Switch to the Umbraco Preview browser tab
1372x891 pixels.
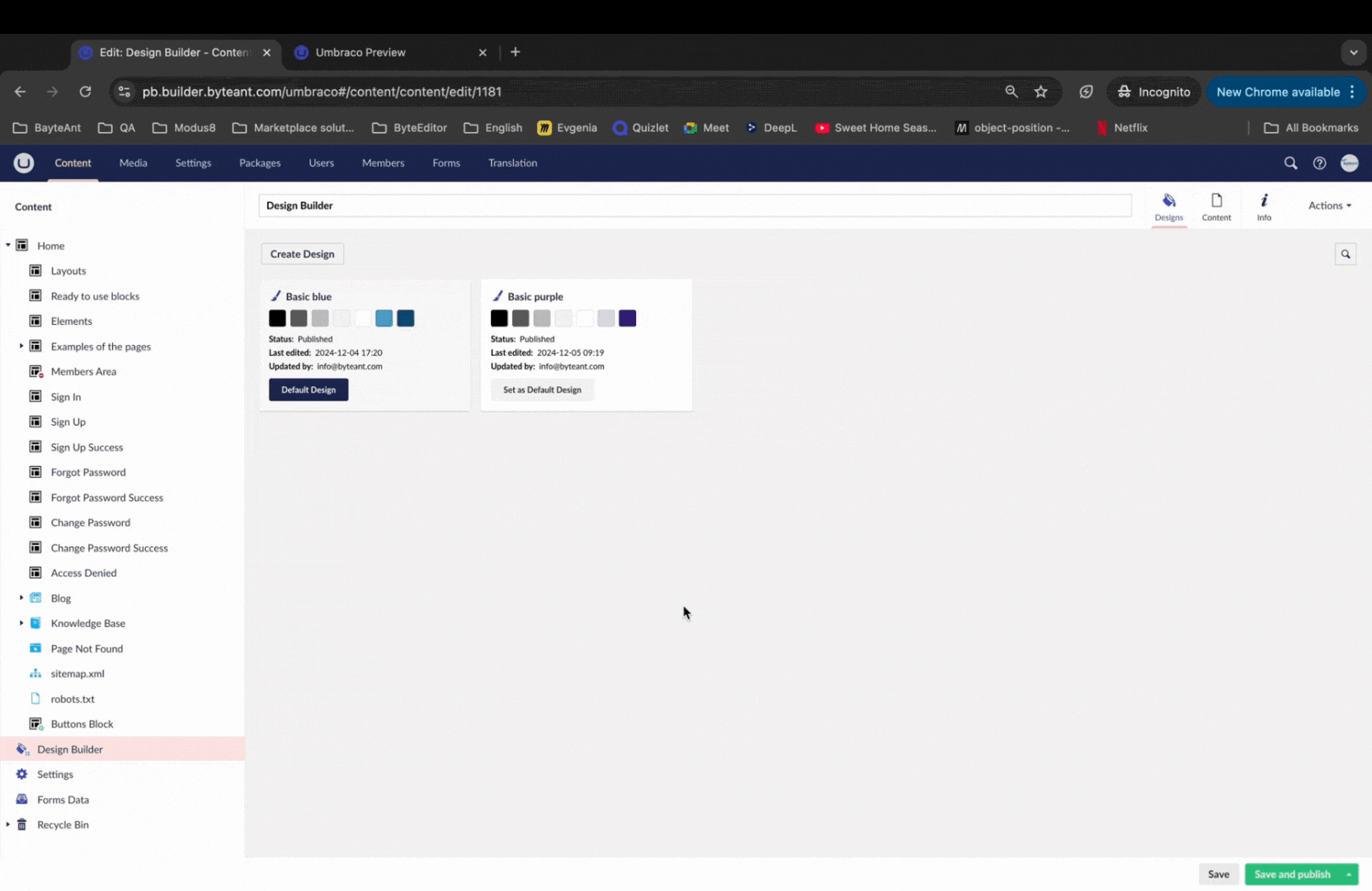(x=361, y=52)
